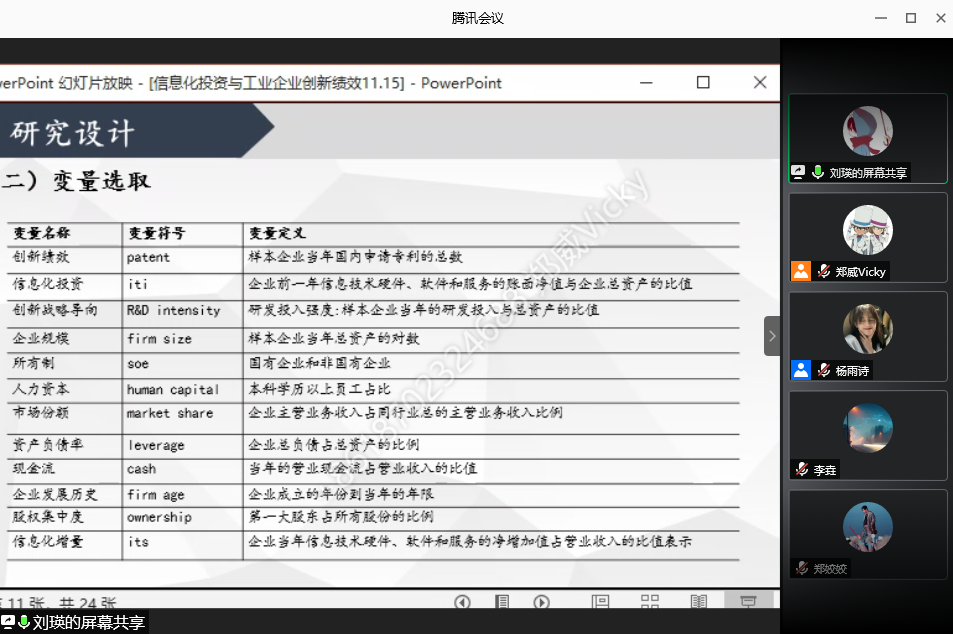Screen dimensions: 953x634
Task: Close the PowerPoint slideshow window
Action: (x=760, y=83)
